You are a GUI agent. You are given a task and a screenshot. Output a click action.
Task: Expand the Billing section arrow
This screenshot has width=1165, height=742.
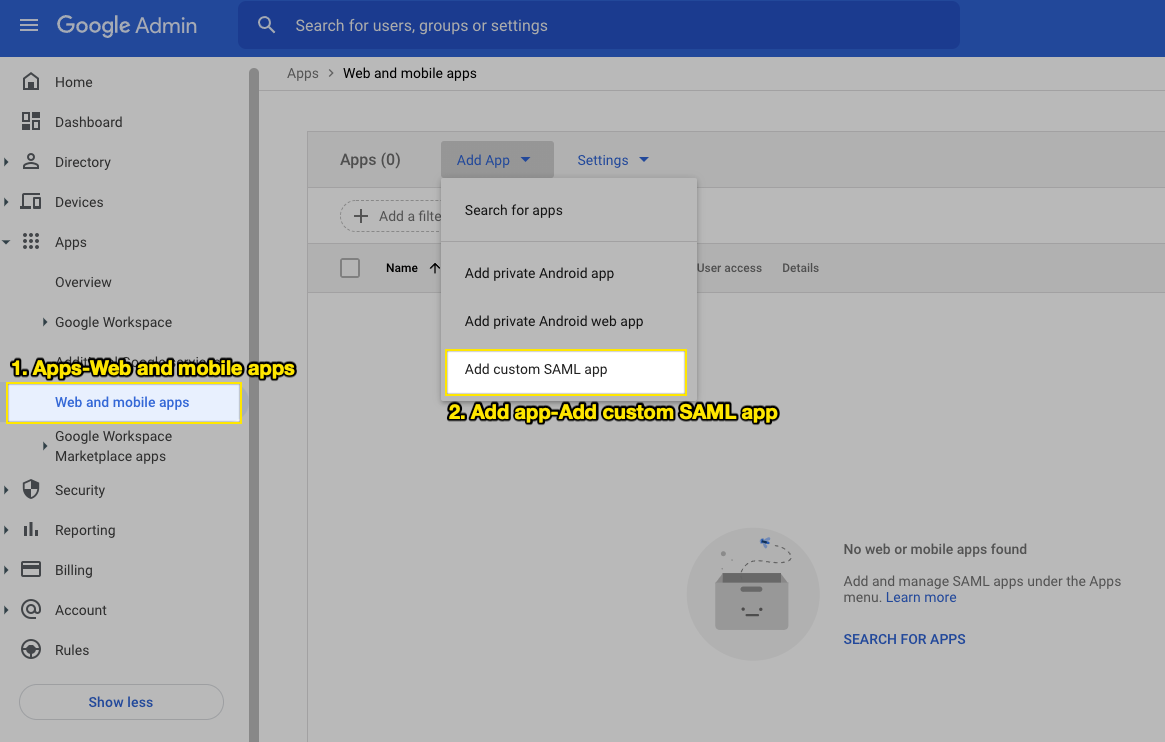pyautogui.click(x=7, y=570)
